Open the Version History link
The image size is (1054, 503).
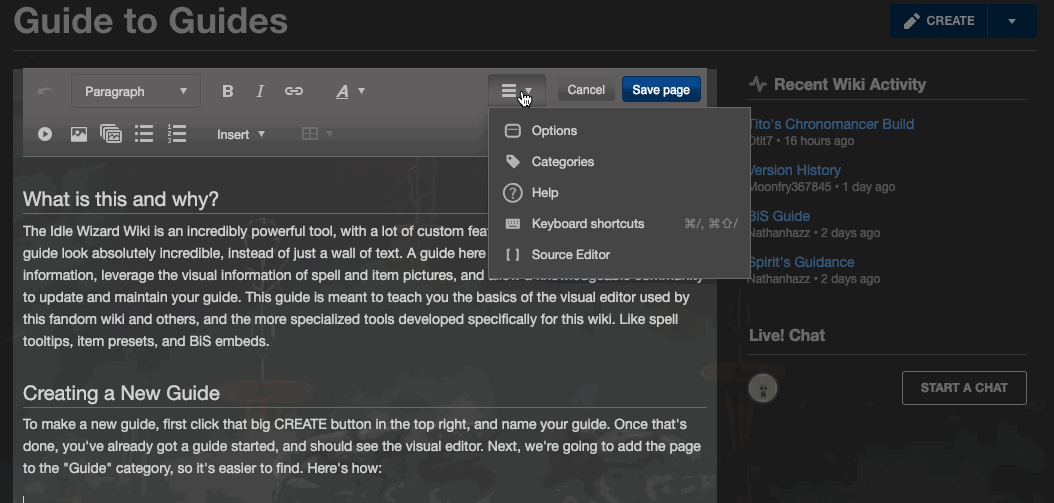click(795, 170)
